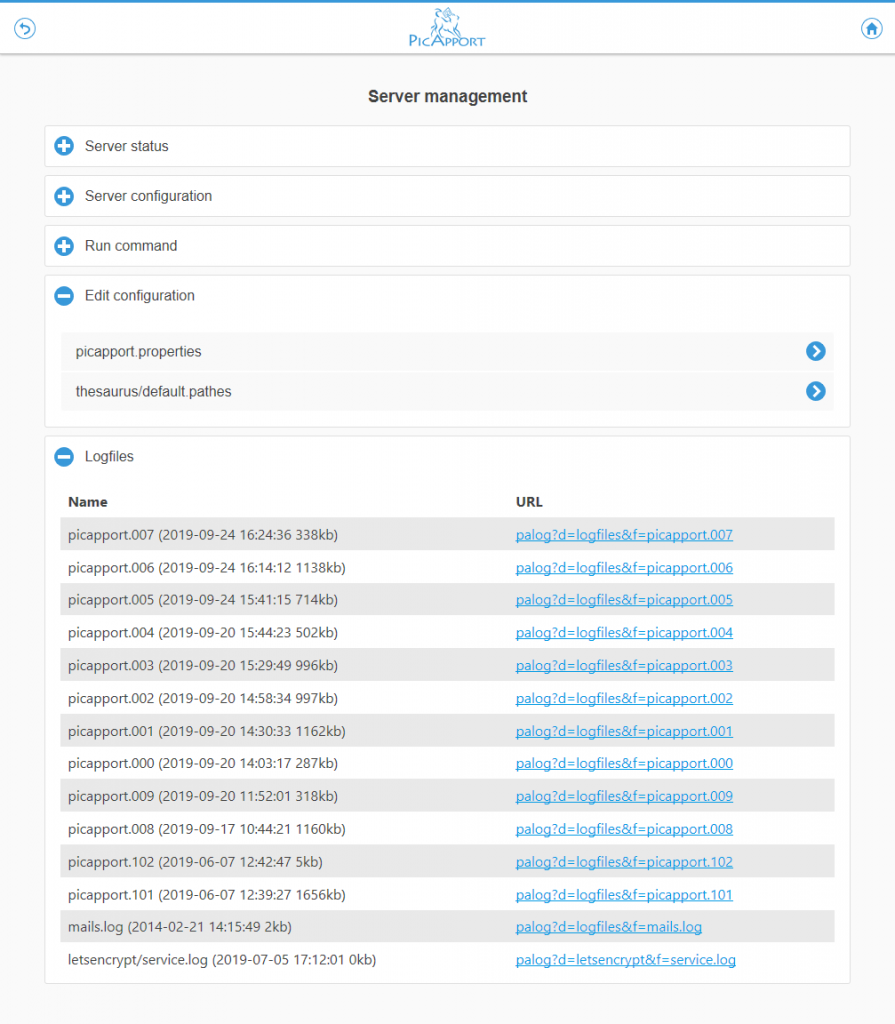This screenshot has width=895, height=1024.
Task: Click the arrow icon beside picapport.properties
Action: 816,351
